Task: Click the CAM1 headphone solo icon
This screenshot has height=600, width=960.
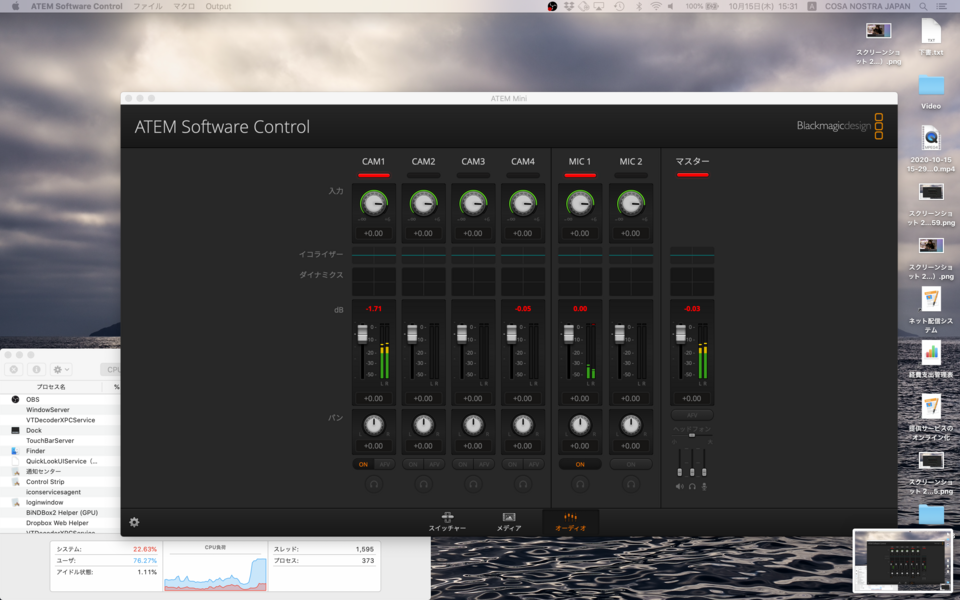Action: pyautogui.click(x=374, y=483)
